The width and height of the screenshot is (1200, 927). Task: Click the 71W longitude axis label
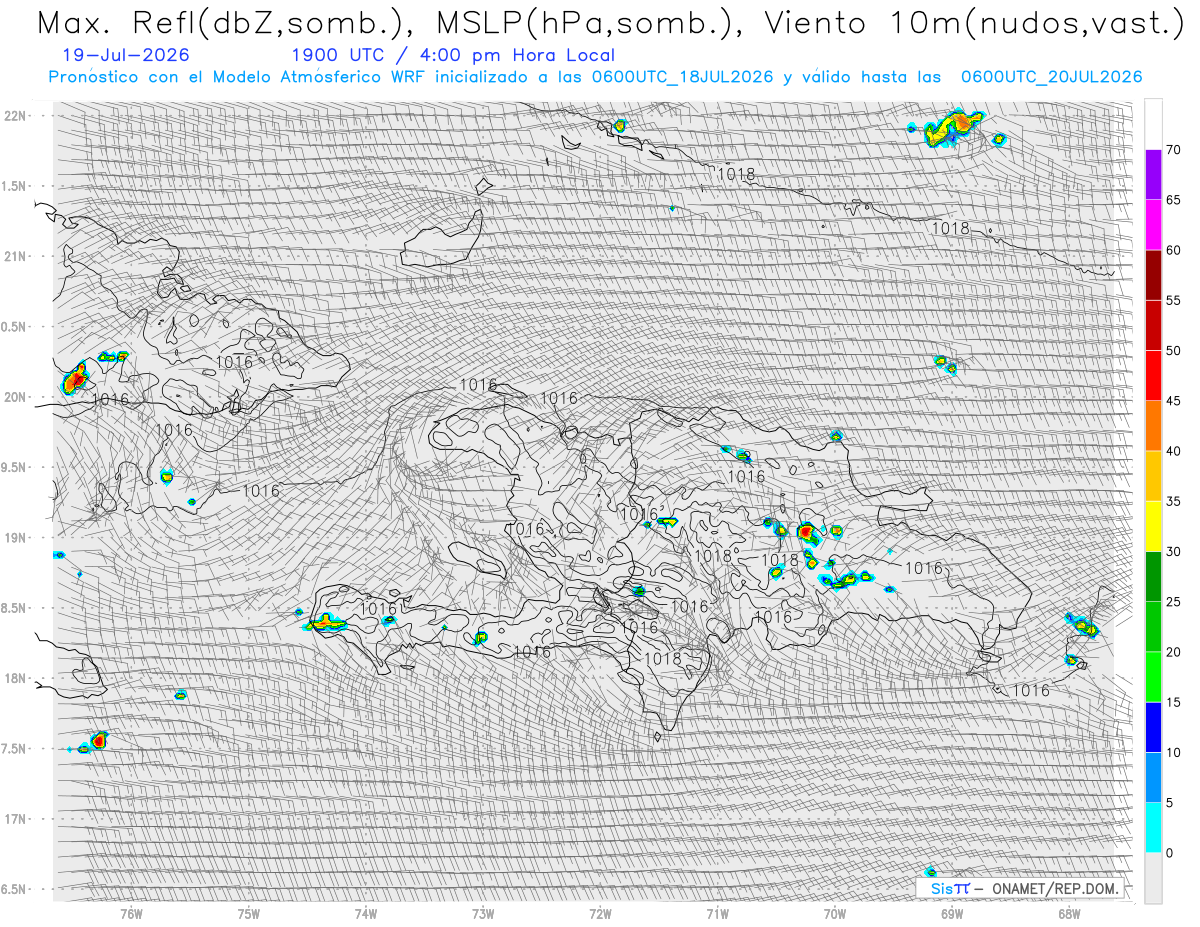(x=717, y=914)
